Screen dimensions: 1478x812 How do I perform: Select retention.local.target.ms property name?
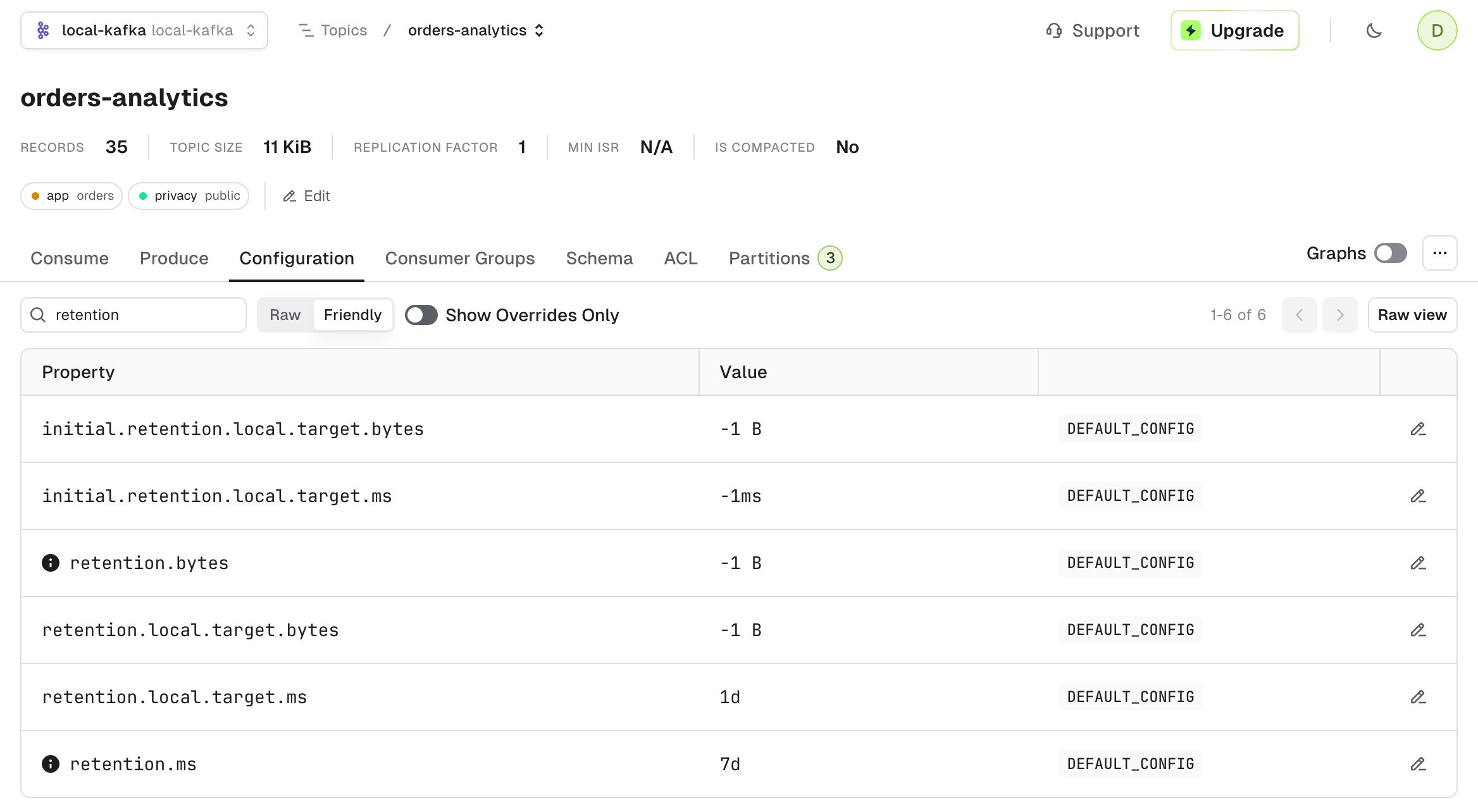175,697
